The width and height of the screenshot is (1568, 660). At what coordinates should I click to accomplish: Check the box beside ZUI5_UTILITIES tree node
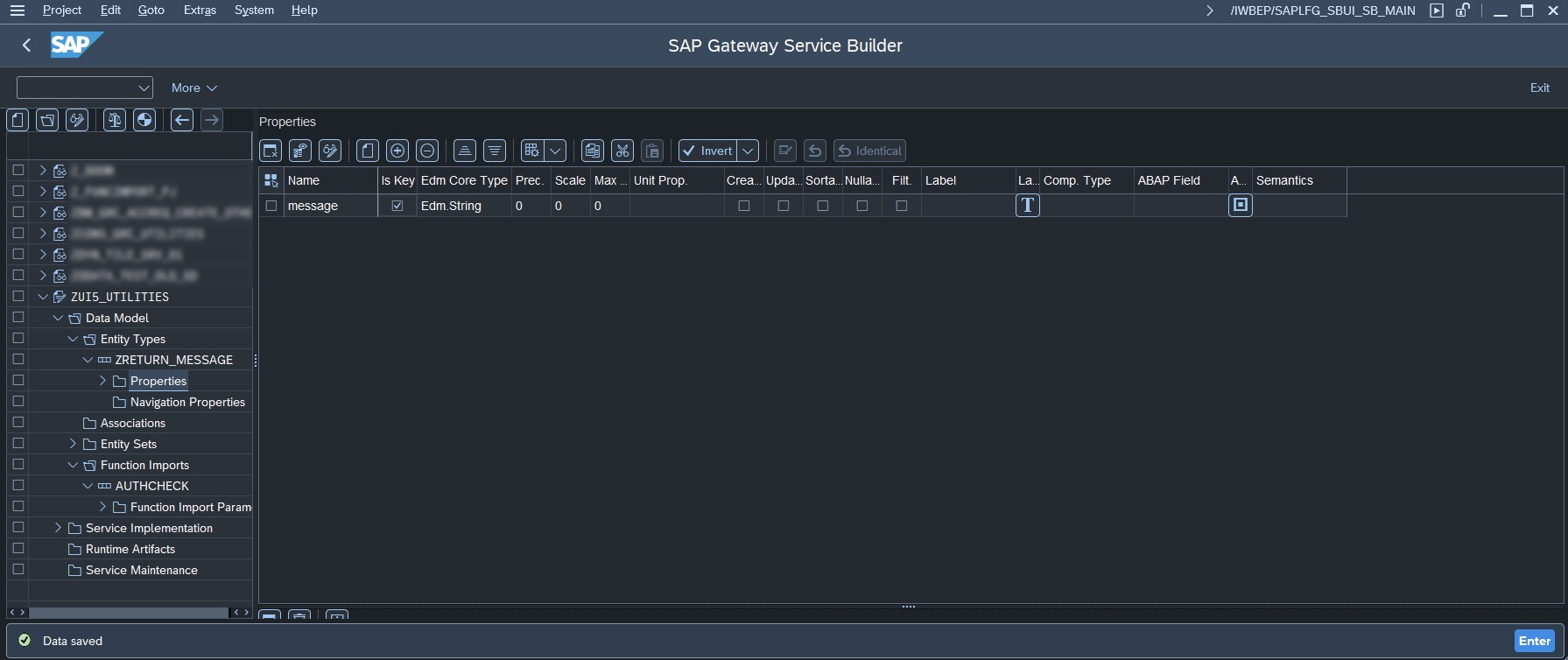pyautogui.click(x=18, y=297)
